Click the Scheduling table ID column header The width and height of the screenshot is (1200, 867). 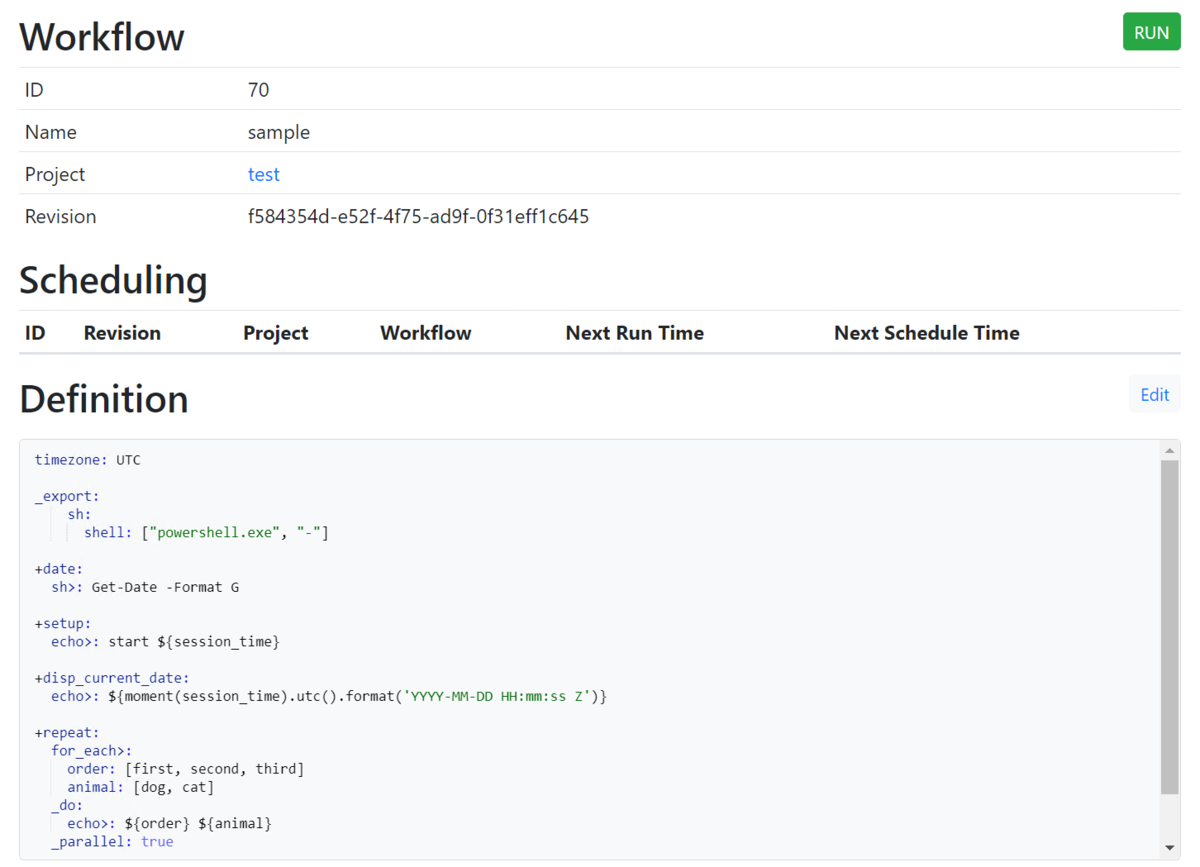(35, 333)
